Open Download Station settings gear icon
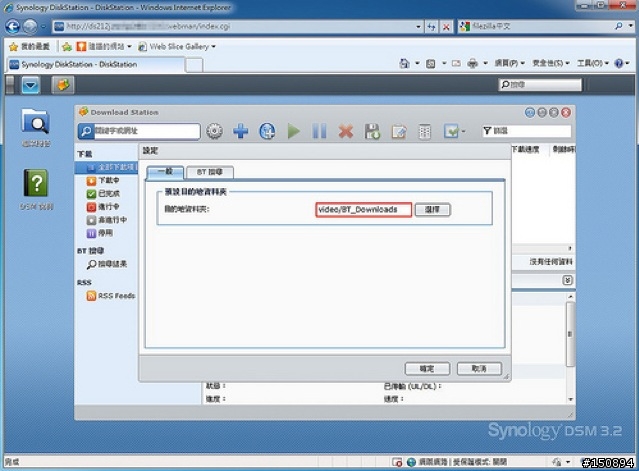Screen dimensions: 639x471 click(214, 131)
